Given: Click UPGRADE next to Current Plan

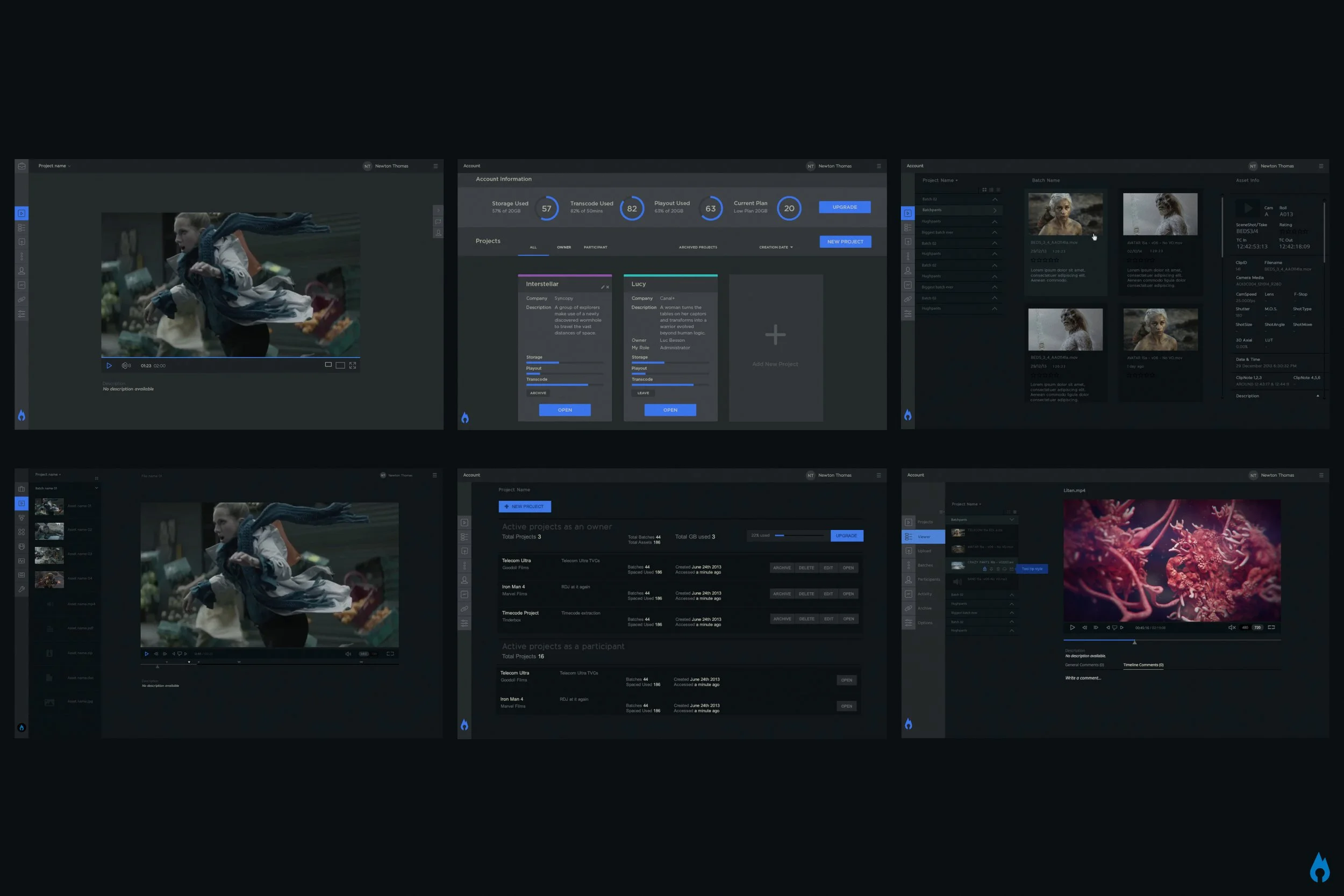Looking at the screenshot, I should (844, 207).
